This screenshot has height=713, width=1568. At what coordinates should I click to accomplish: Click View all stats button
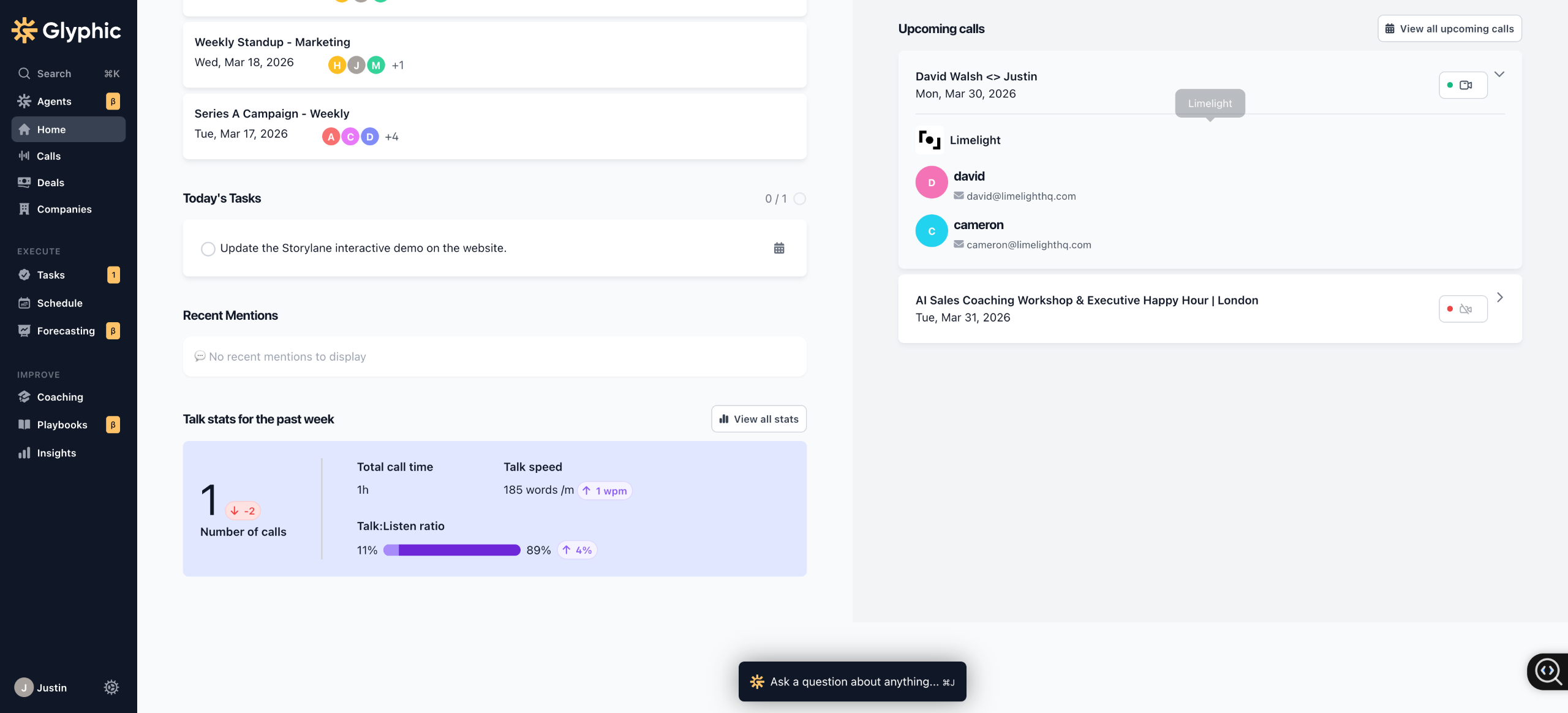(x=758, y=419)
